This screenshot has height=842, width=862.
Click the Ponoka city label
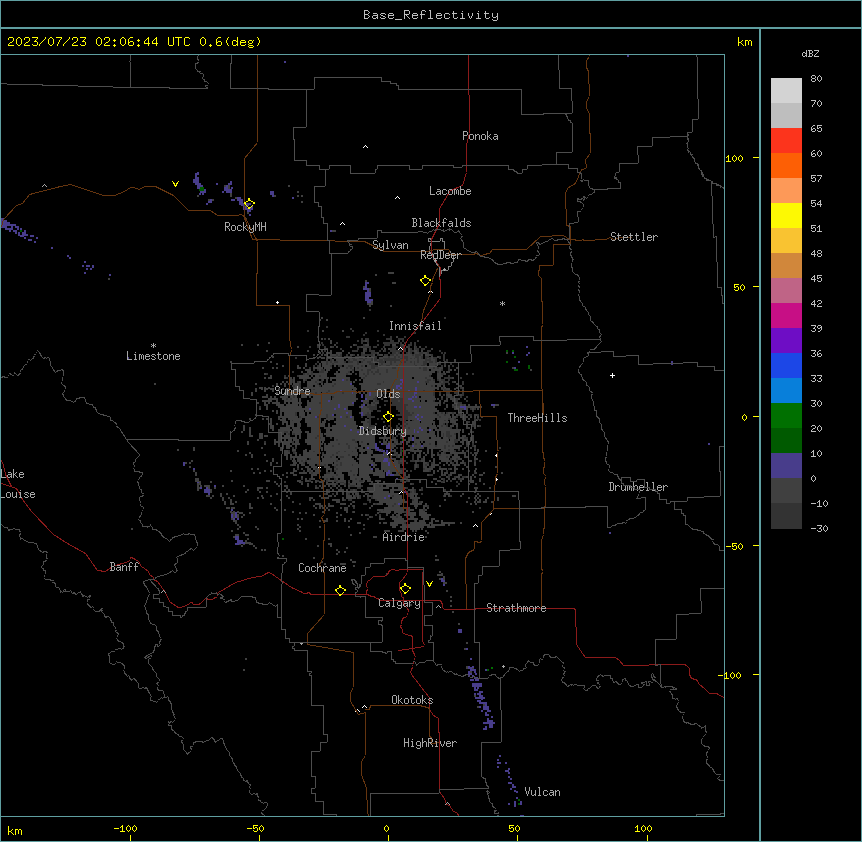click(480, 136)
